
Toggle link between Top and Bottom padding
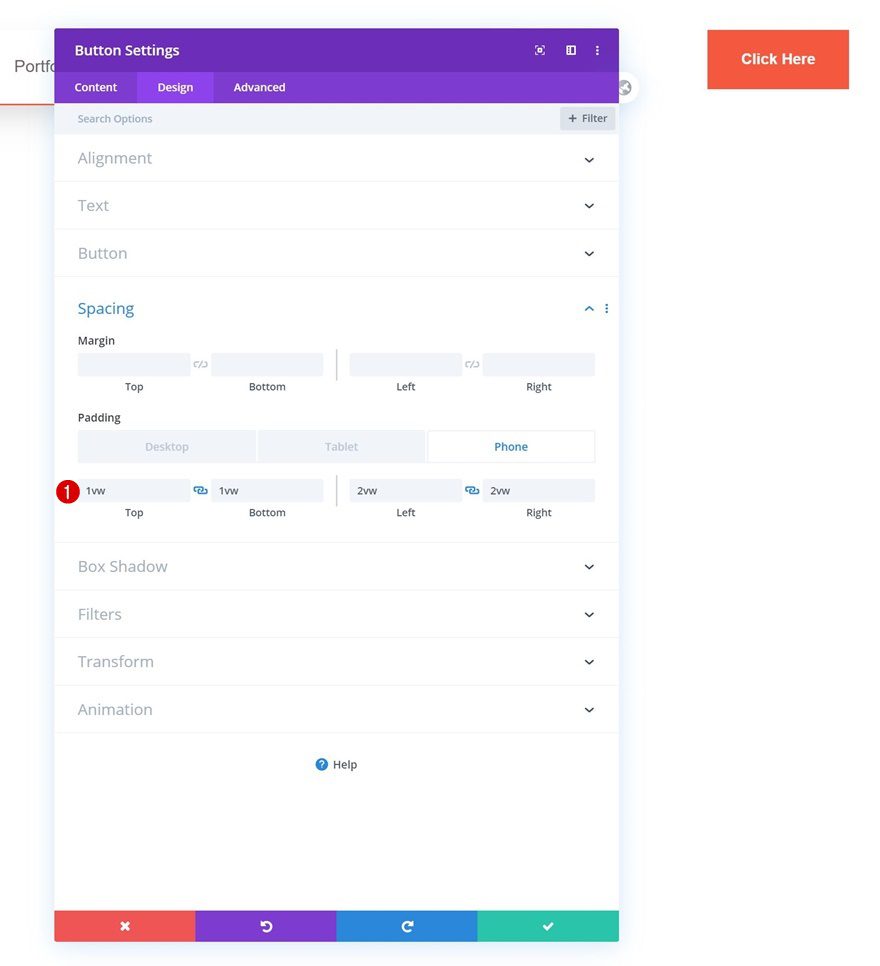tap(200, 490)
